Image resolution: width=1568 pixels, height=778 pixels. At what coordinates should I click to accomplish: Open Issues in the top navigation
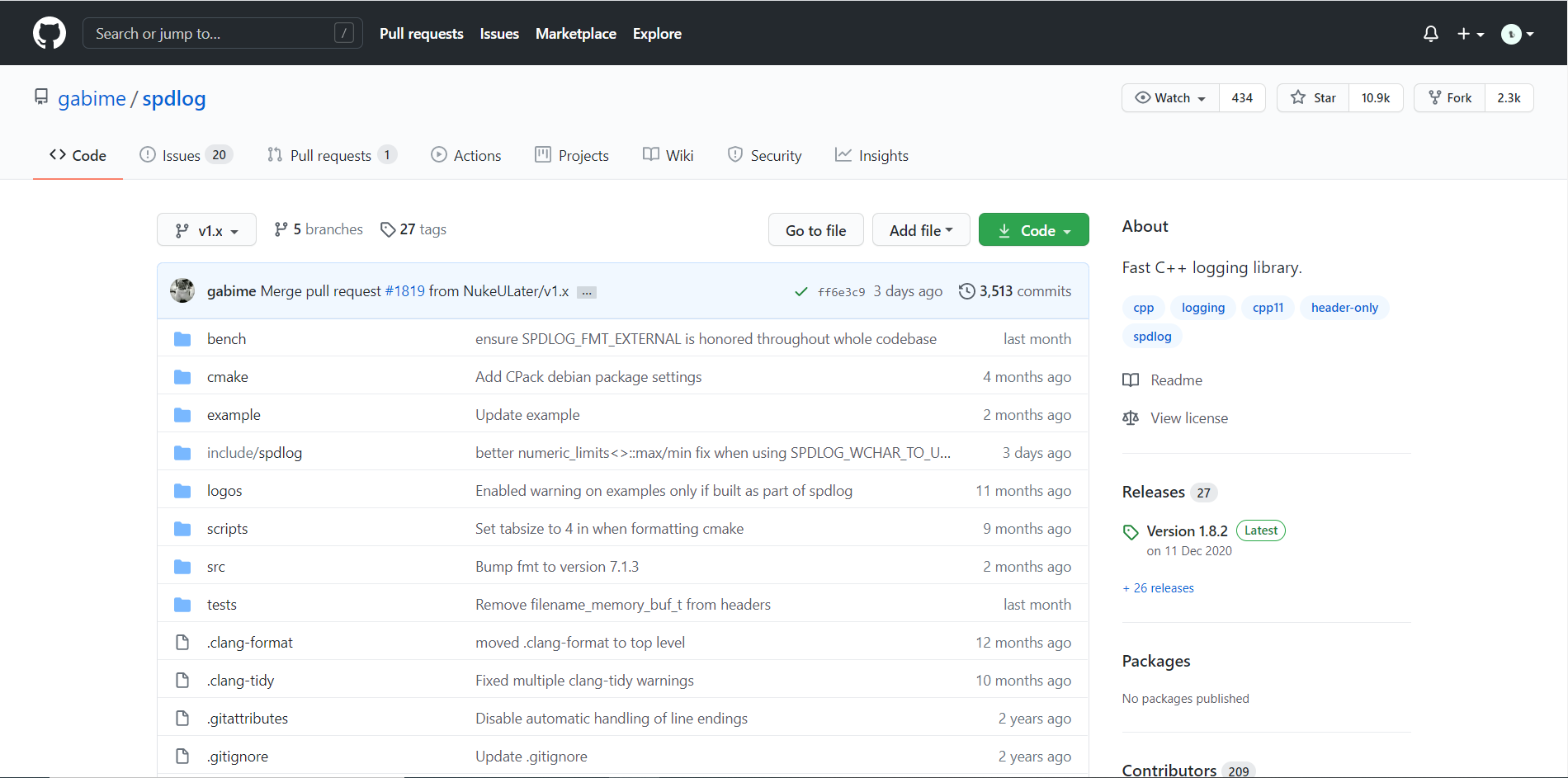[499, 34]
